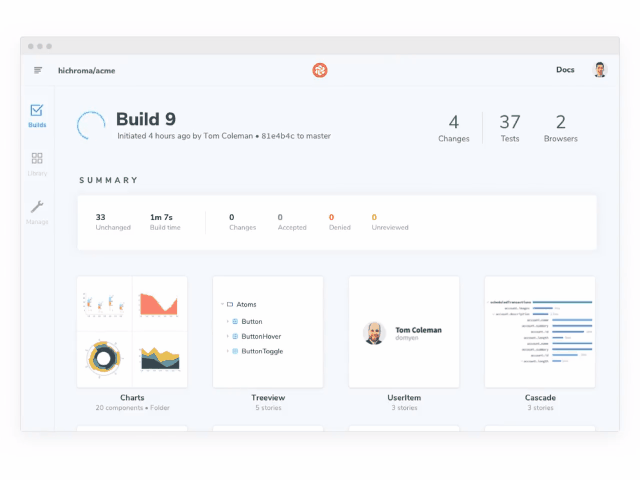Expand the Button tree item
The width and height of the screenshot is (640, 480).
point(228,321)
